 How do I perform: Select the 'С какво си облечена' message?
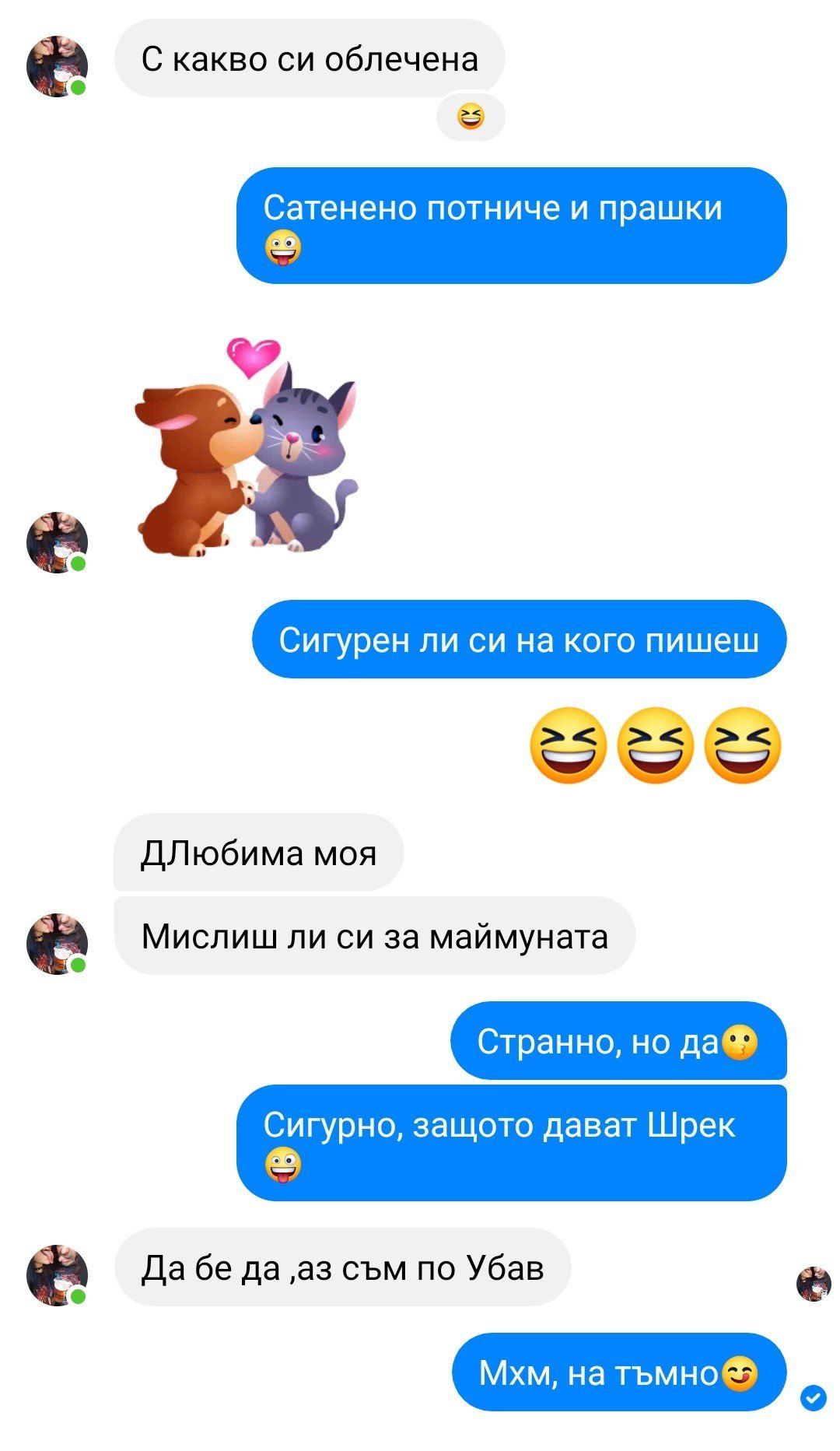310,59
